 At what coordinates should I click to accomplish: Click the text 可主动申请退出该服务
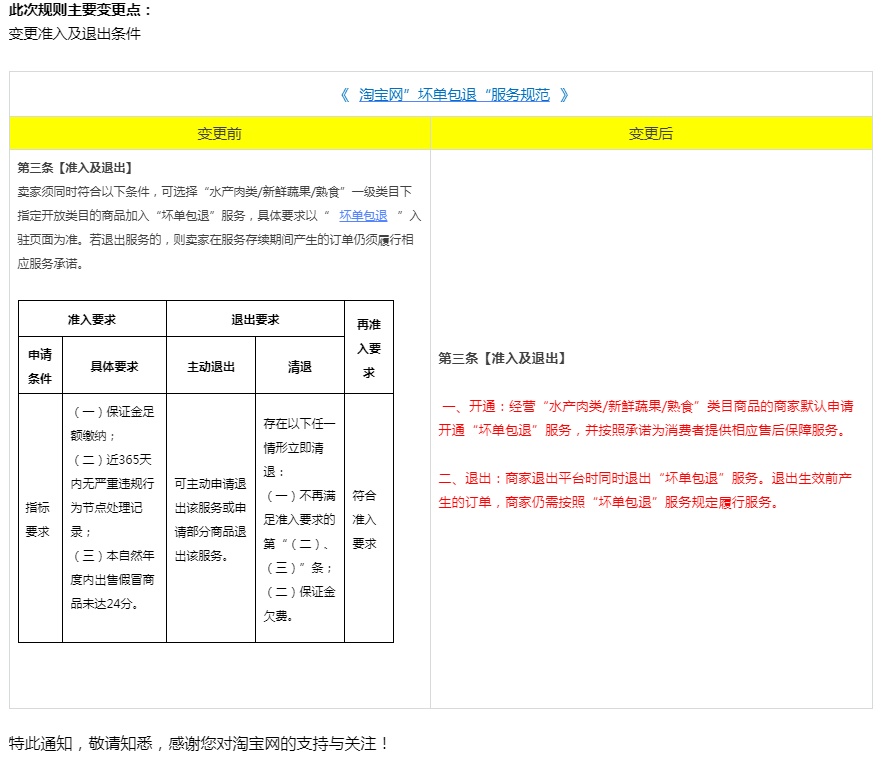point(211,520)
